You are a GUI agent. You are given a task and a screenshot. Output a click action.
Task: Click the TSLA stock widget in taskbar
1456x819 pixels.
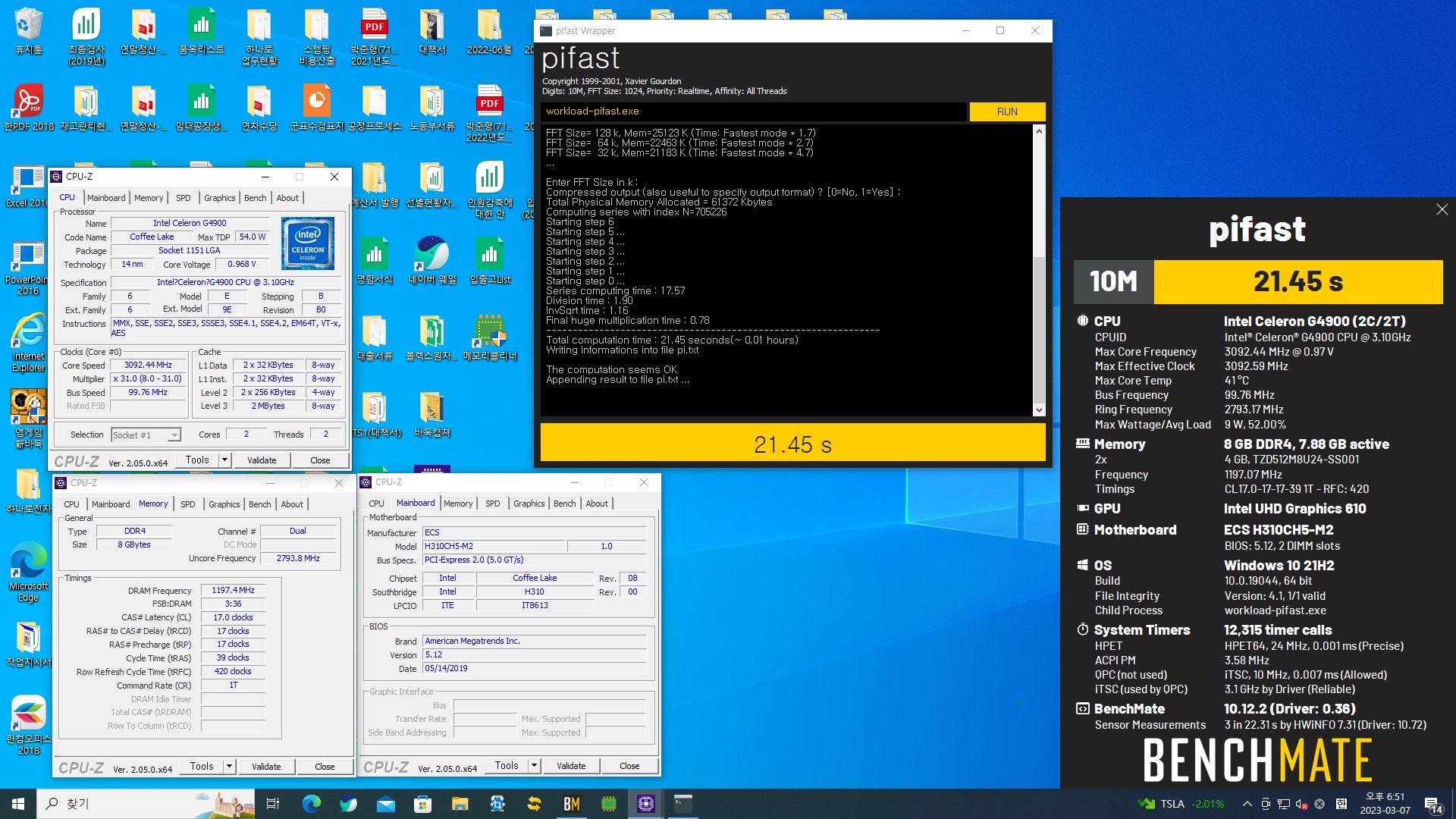tap(1181, 804)
